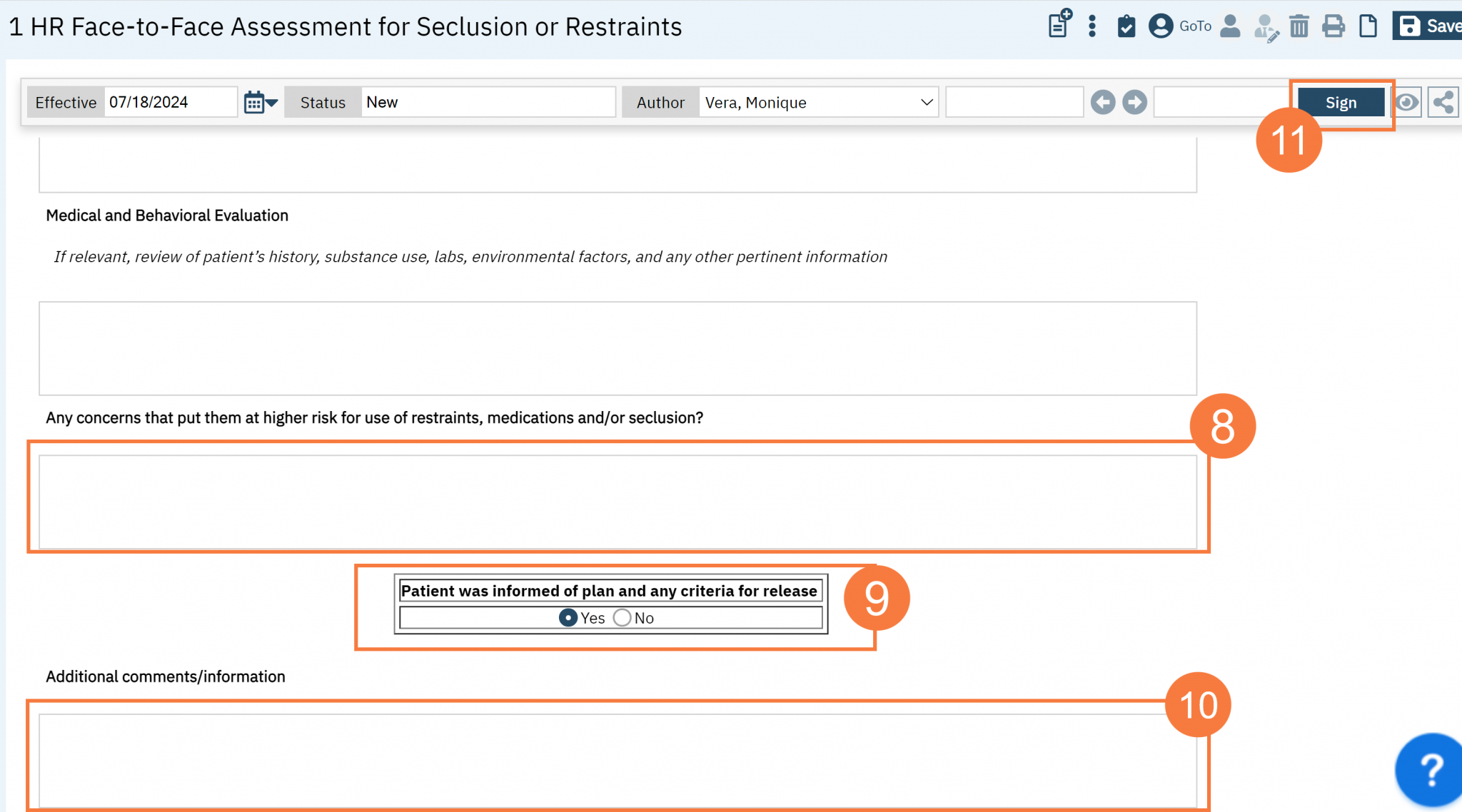The image size is (1462, 812).
Task: Click the printer icon to print
Action: tap(1333, 26)
